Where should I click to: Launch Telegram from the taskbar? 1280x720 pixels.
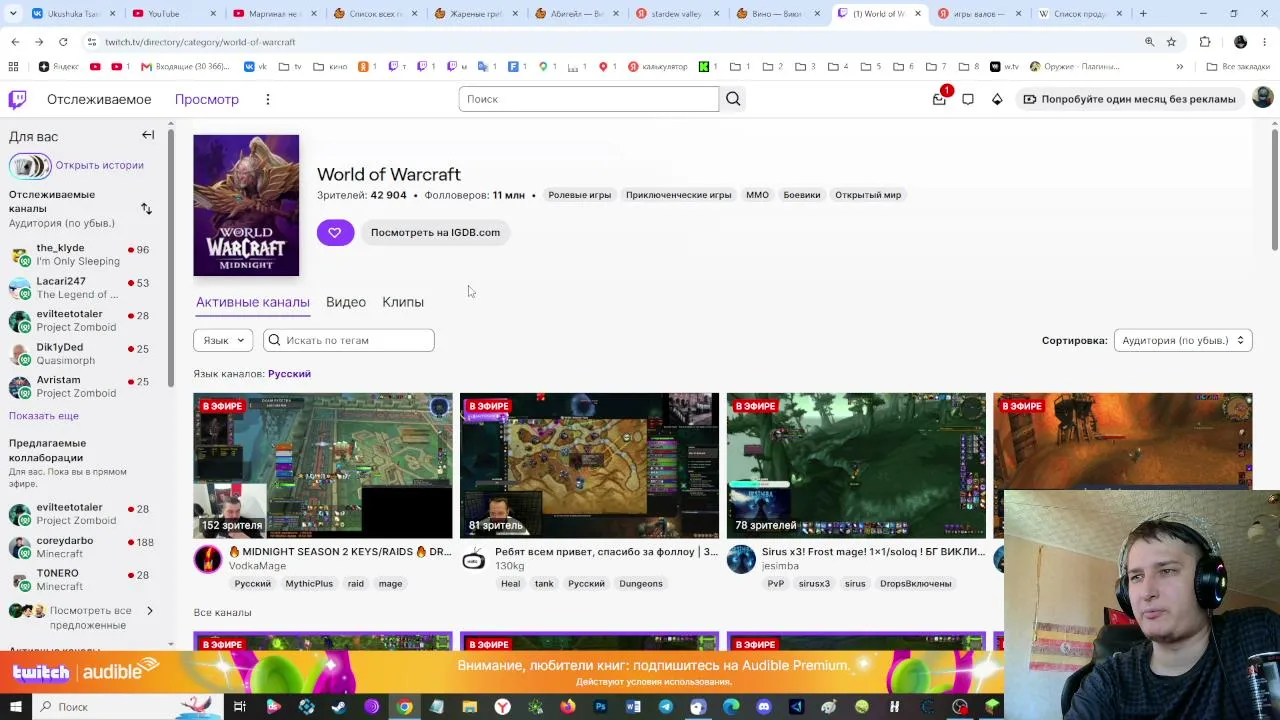pos(666,707)
